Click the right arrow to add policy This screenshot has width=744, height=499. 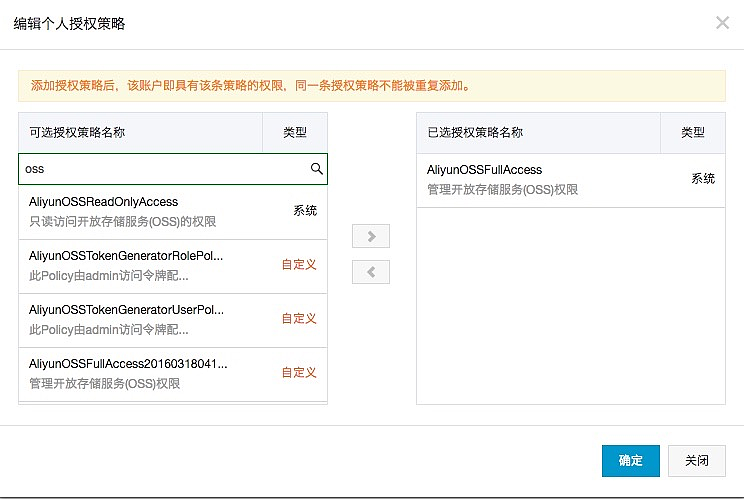[372, 236]
